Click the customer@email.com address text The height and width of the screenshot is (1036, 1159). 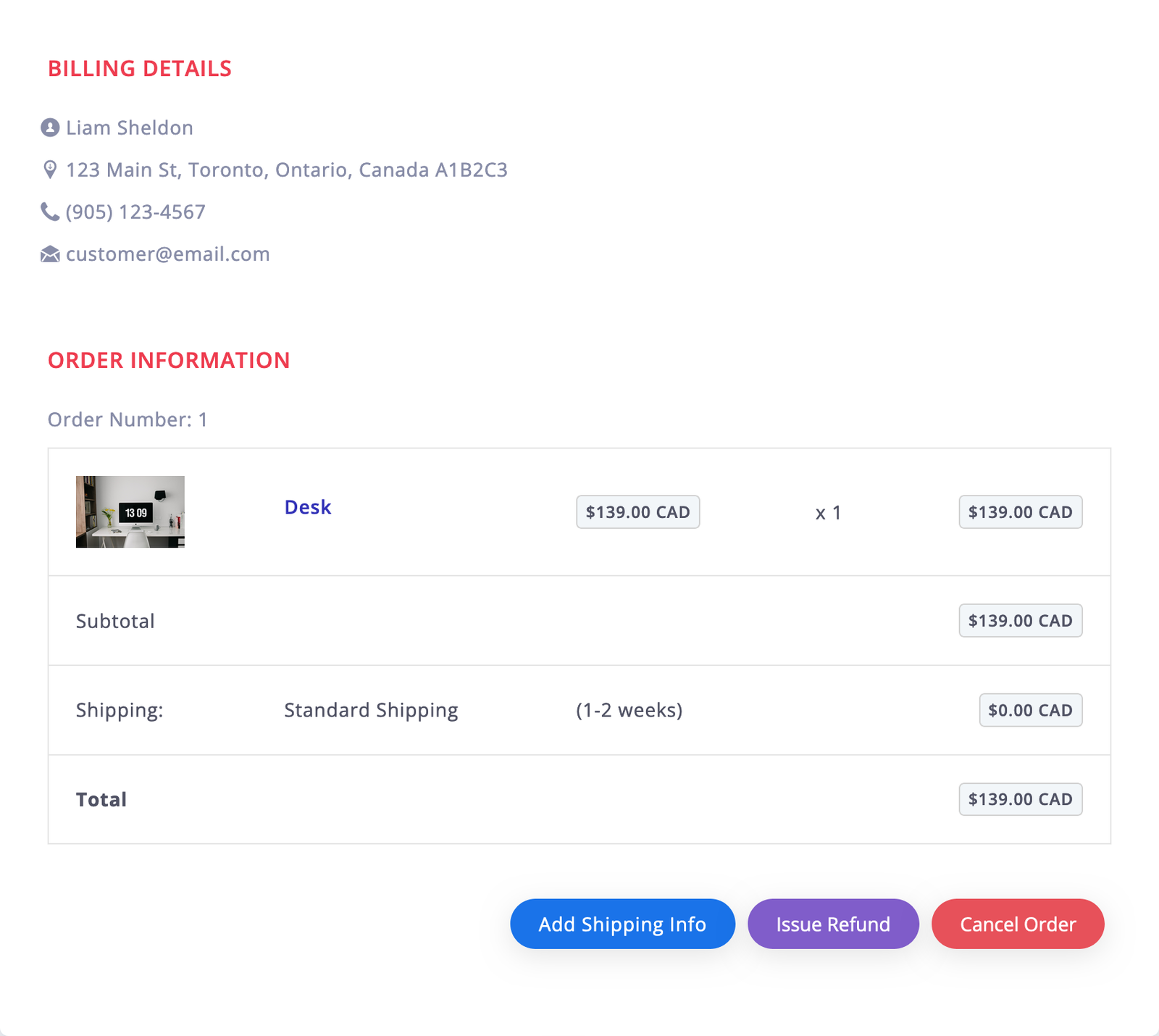pos(167,254)
